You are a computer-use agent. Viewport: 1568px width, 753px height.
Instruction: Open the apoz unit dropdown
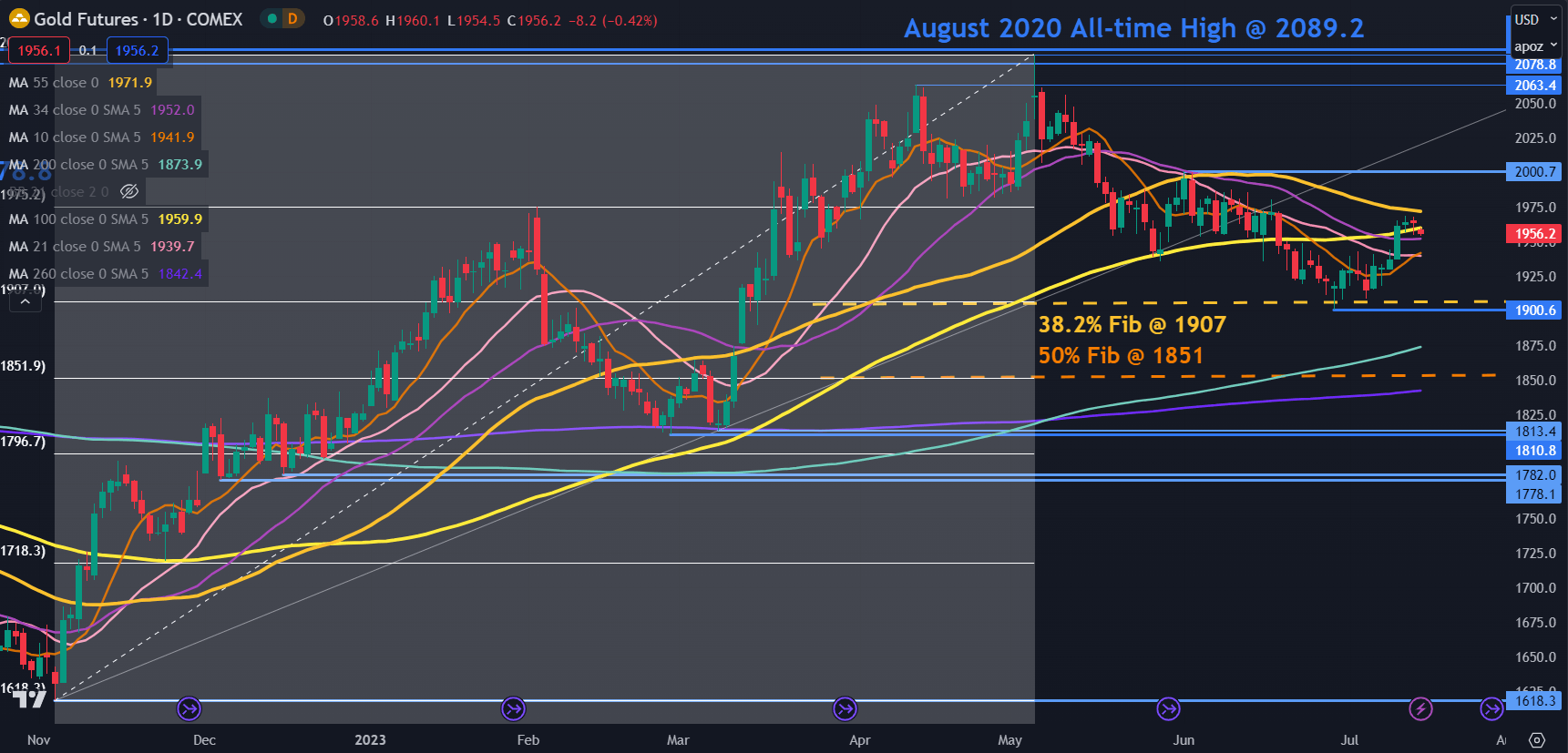pos(1536,46)
